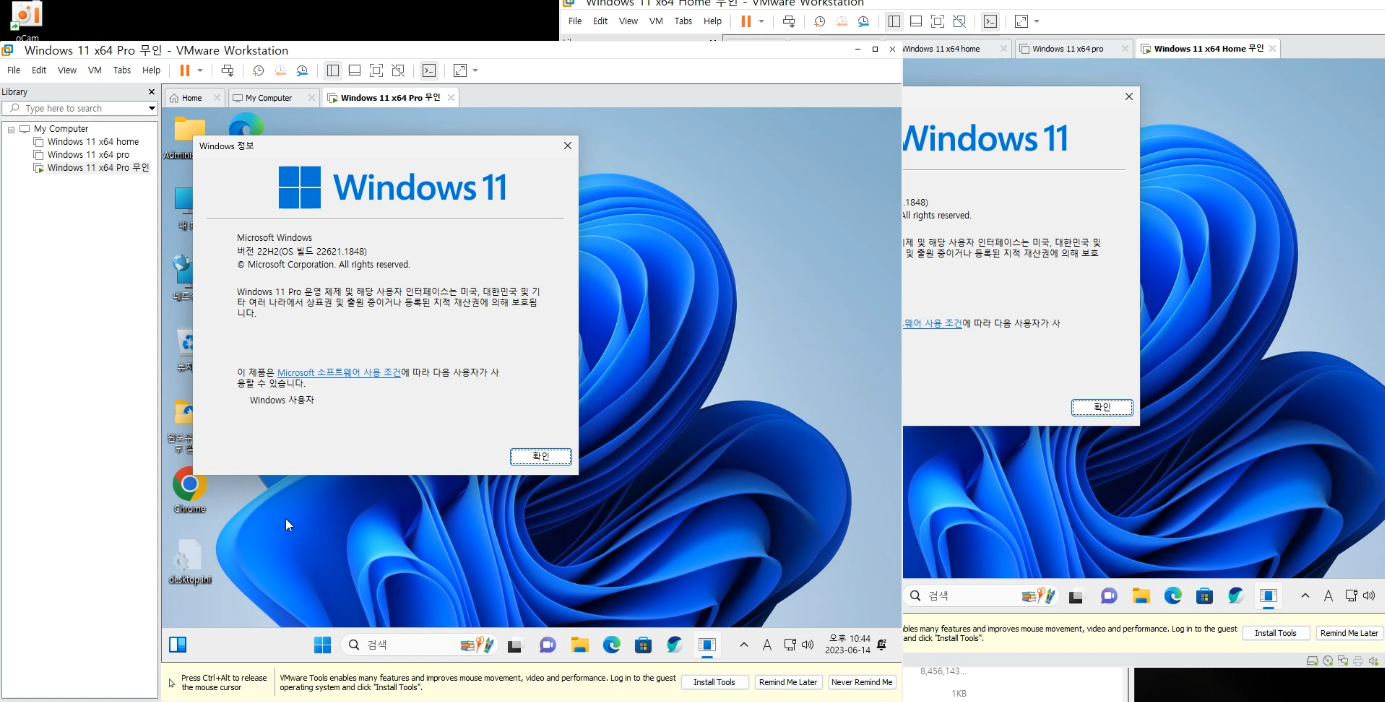
Task: Click Remind Me Later in Home window
Action: click(x=1348, y=633)
